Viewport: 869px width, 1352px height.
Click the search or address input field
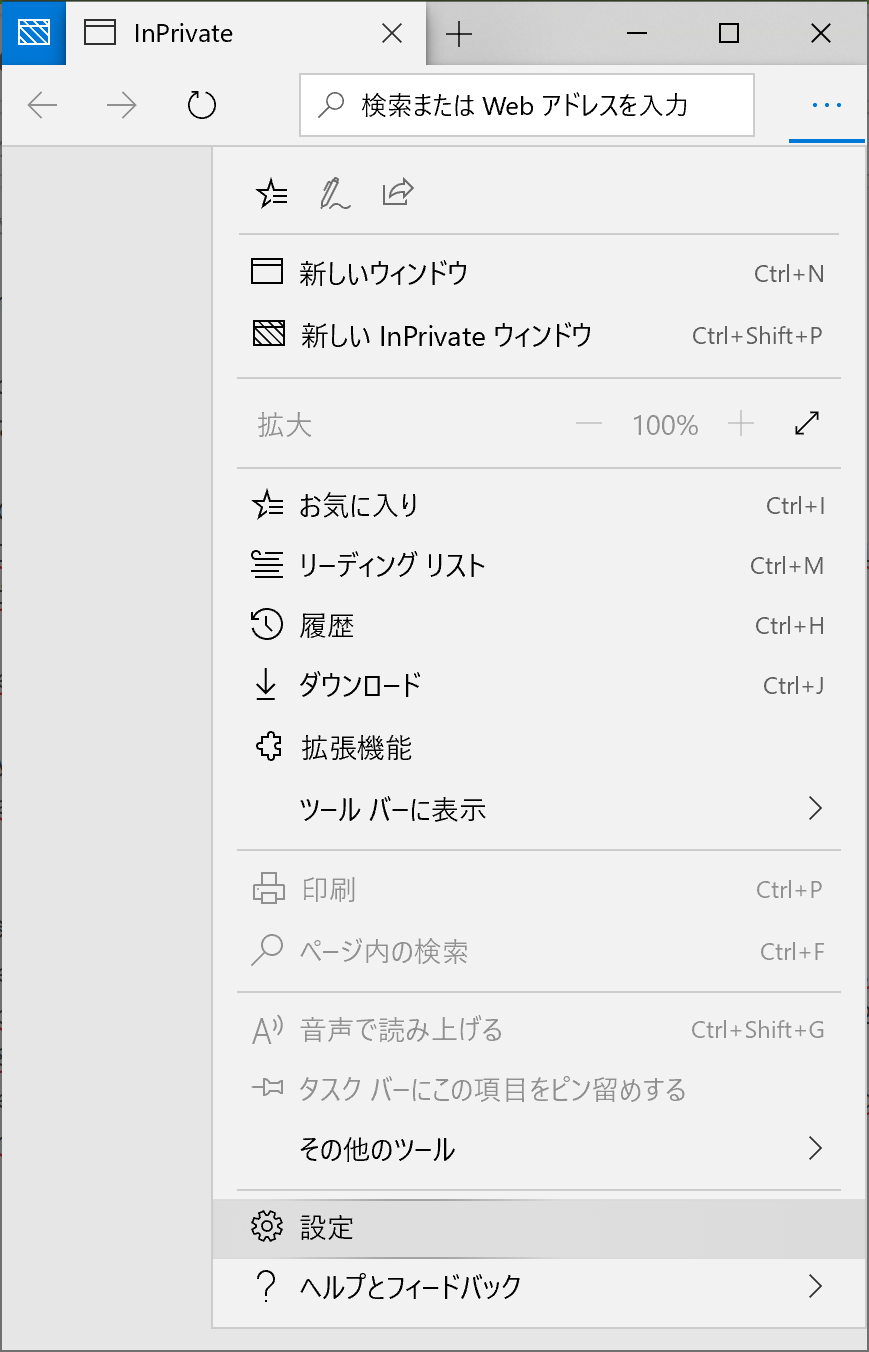point(527,104)
